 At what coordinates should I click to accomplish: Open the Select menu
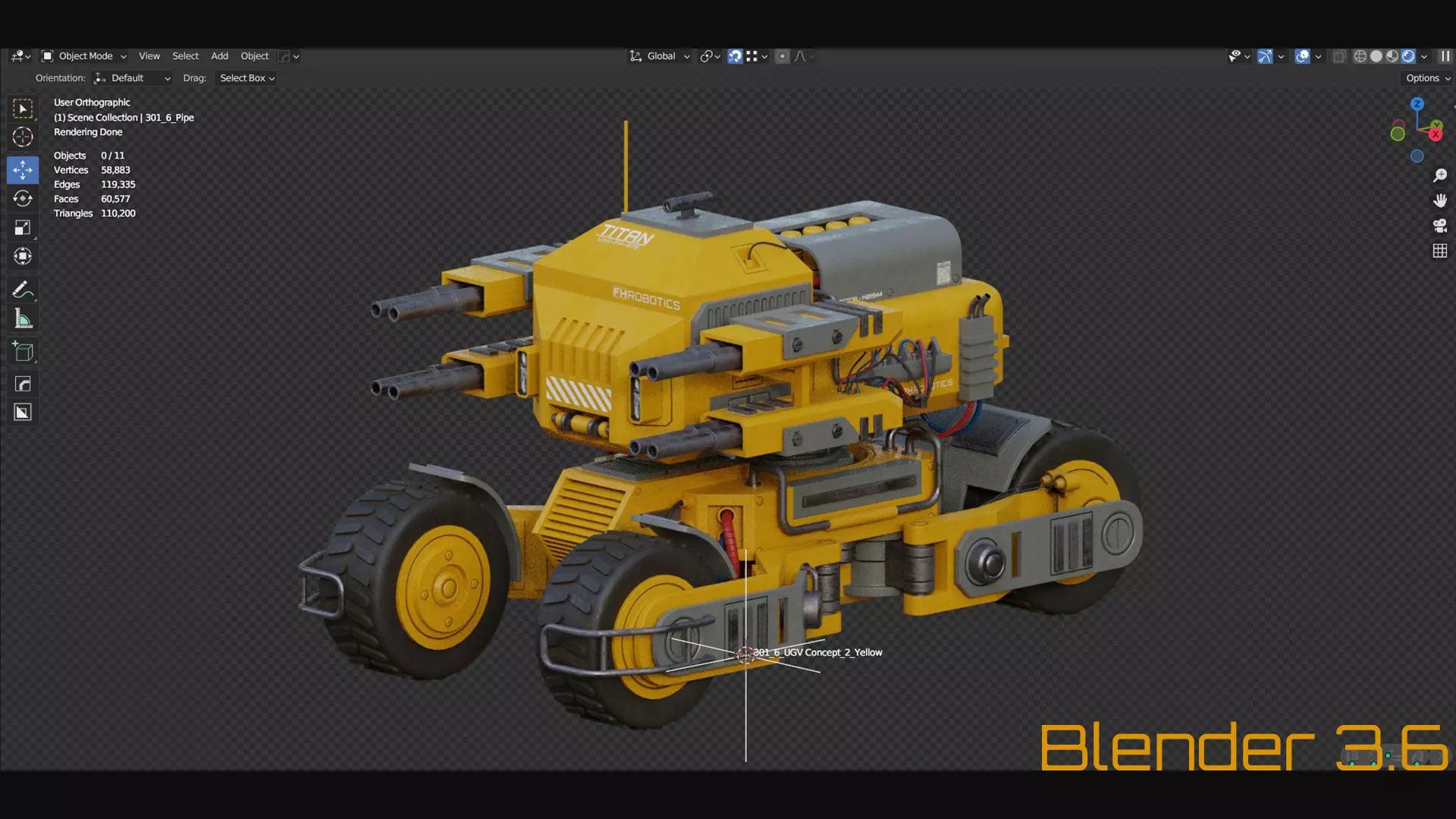tap(185, 56)
